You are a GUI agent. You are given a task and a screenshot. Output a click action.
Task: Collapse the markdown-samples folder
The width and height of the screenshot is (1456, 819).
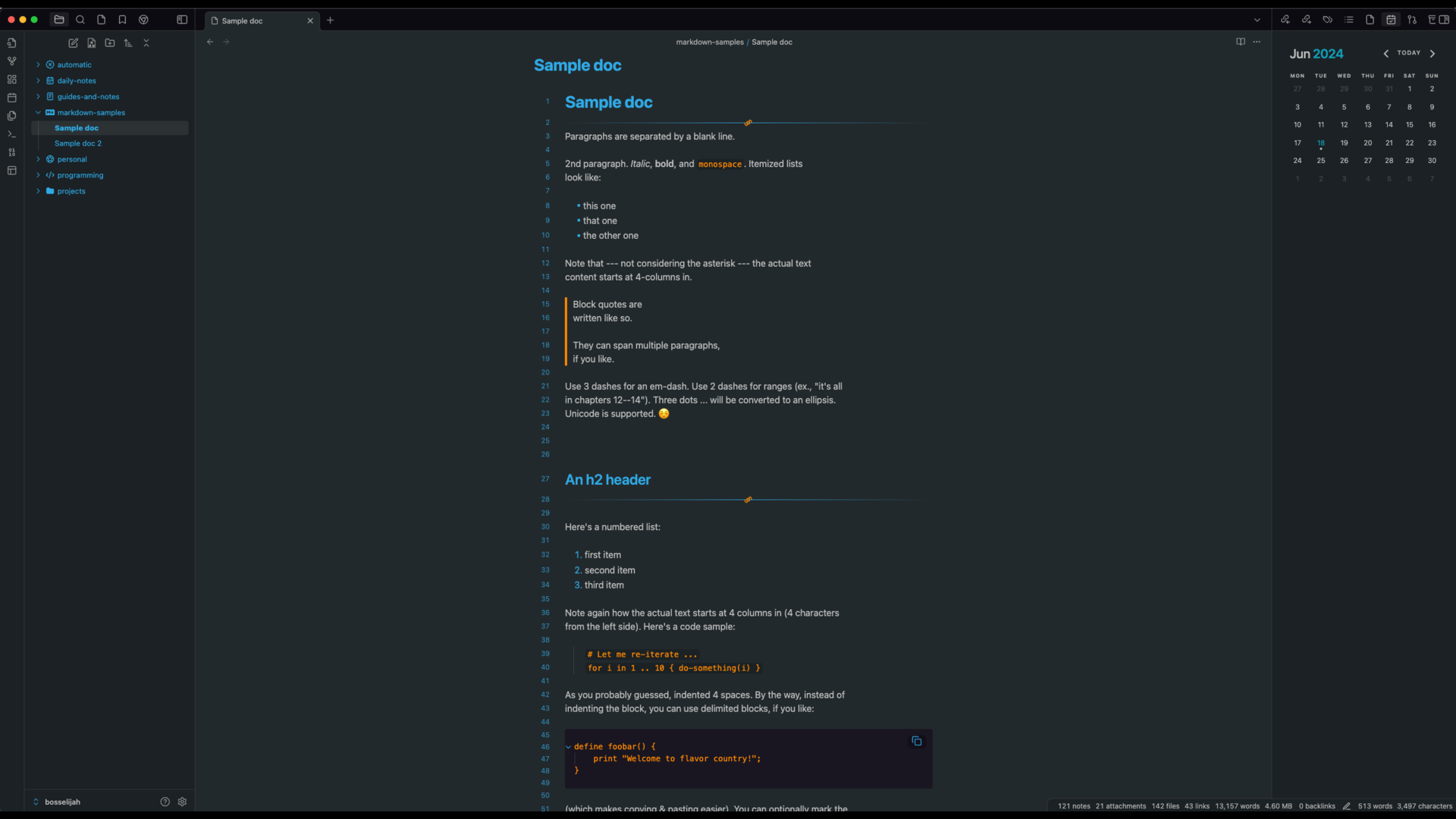(38, 112)
